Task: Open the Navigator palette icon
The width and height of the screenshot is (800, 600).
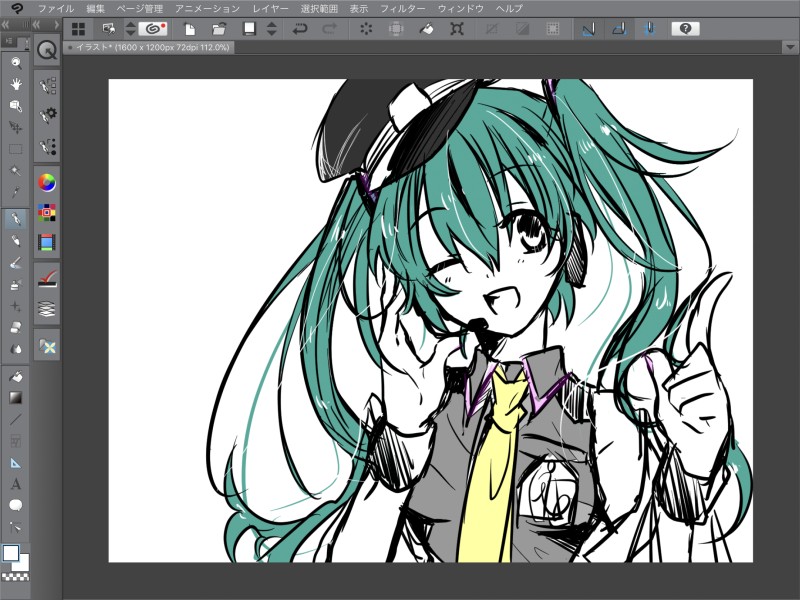Action: [47, 346]
